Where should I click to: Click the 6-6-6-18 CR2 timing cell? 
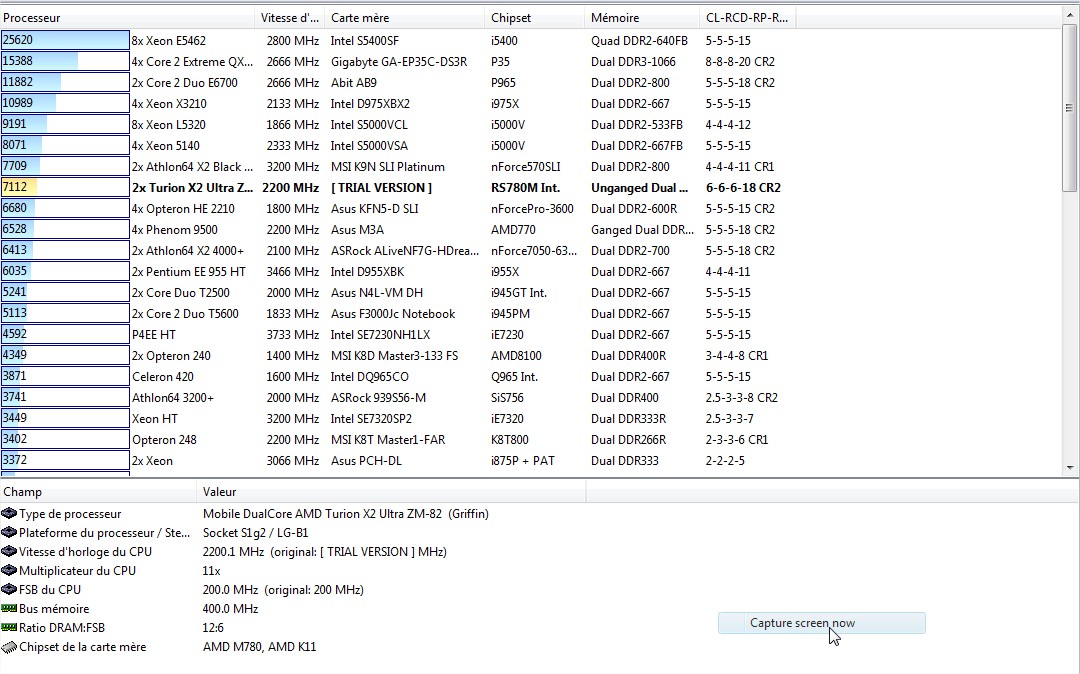tap(743, 188)
